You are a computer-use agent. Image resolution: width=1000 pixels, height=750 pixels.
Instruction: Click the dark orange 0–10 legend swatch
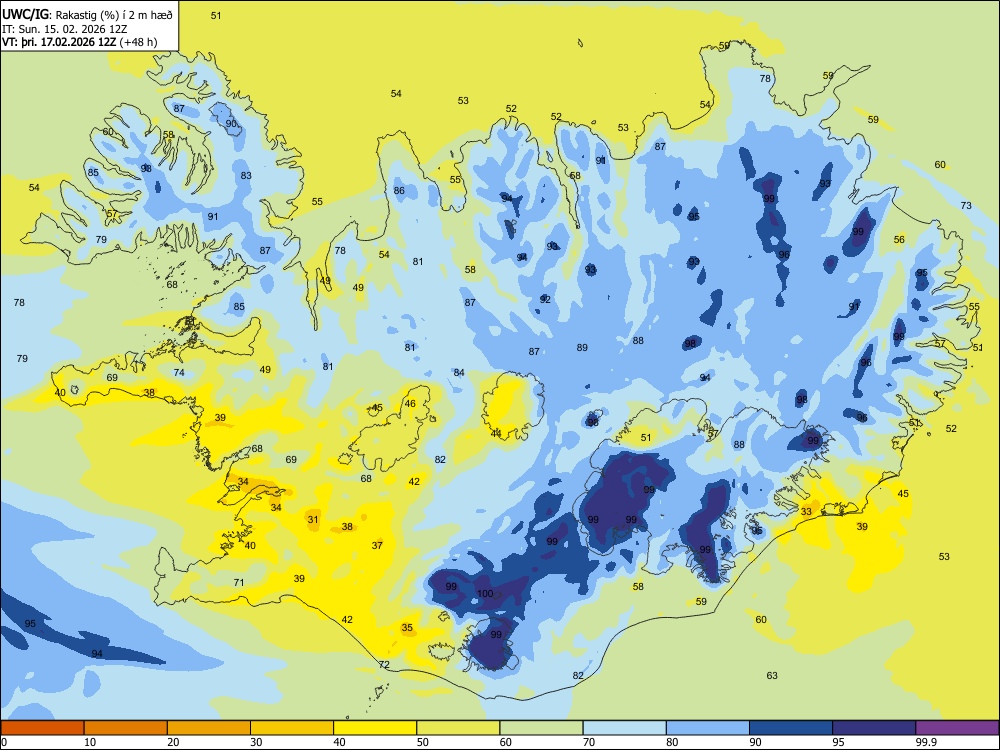[x=42, y=728]
